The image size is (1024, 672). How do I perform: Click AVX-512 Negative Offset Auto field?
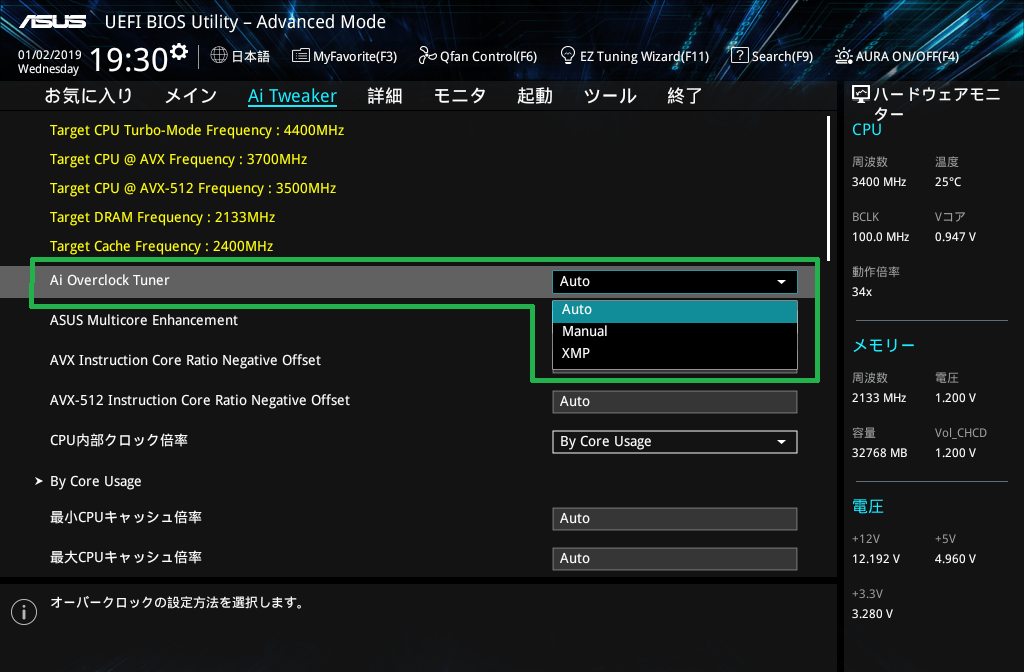tap(675, 402)
